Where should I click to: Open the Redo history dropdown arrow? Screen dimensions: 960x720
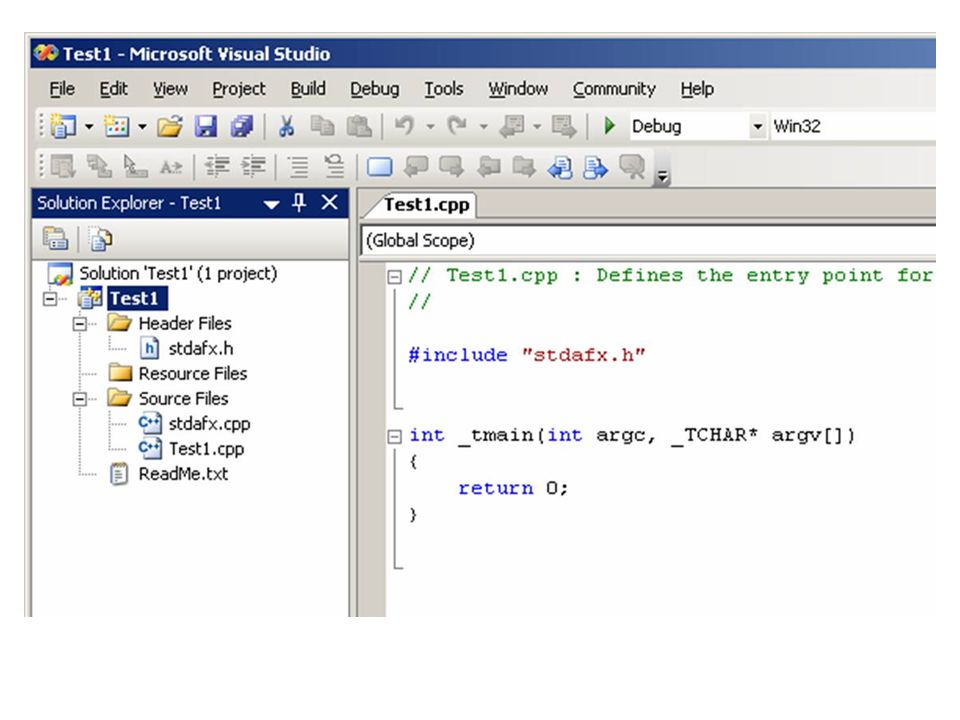pos(483,127)
